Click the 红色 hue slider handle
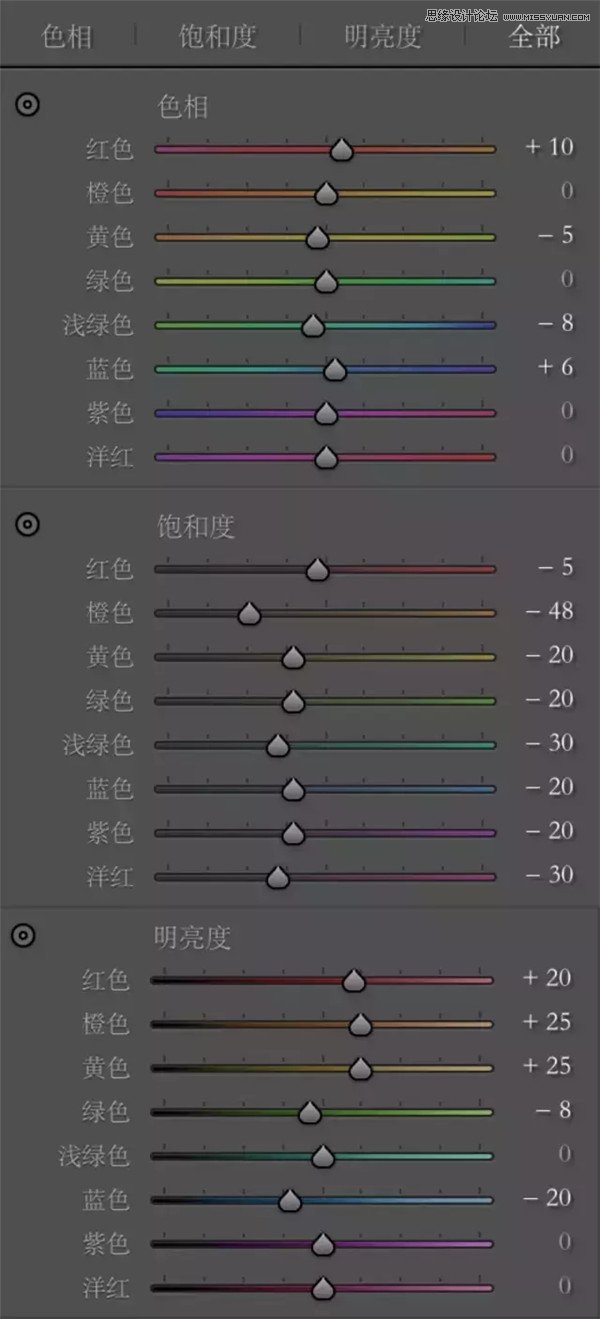 tap(342, 150)
